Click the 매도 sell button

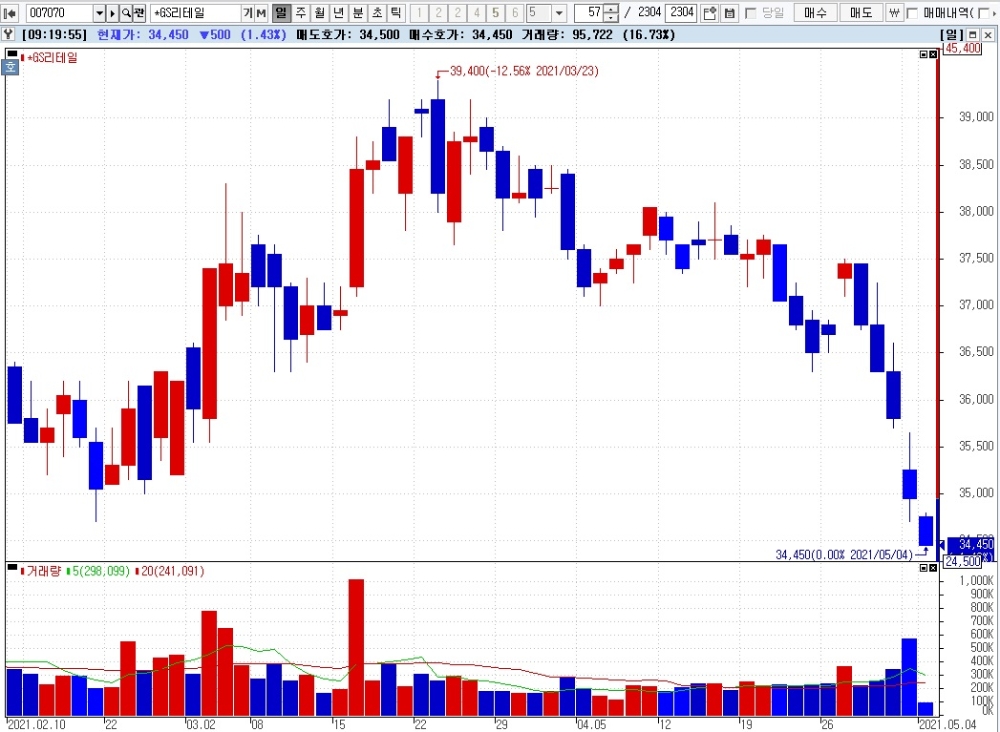(x=861, y=13)
